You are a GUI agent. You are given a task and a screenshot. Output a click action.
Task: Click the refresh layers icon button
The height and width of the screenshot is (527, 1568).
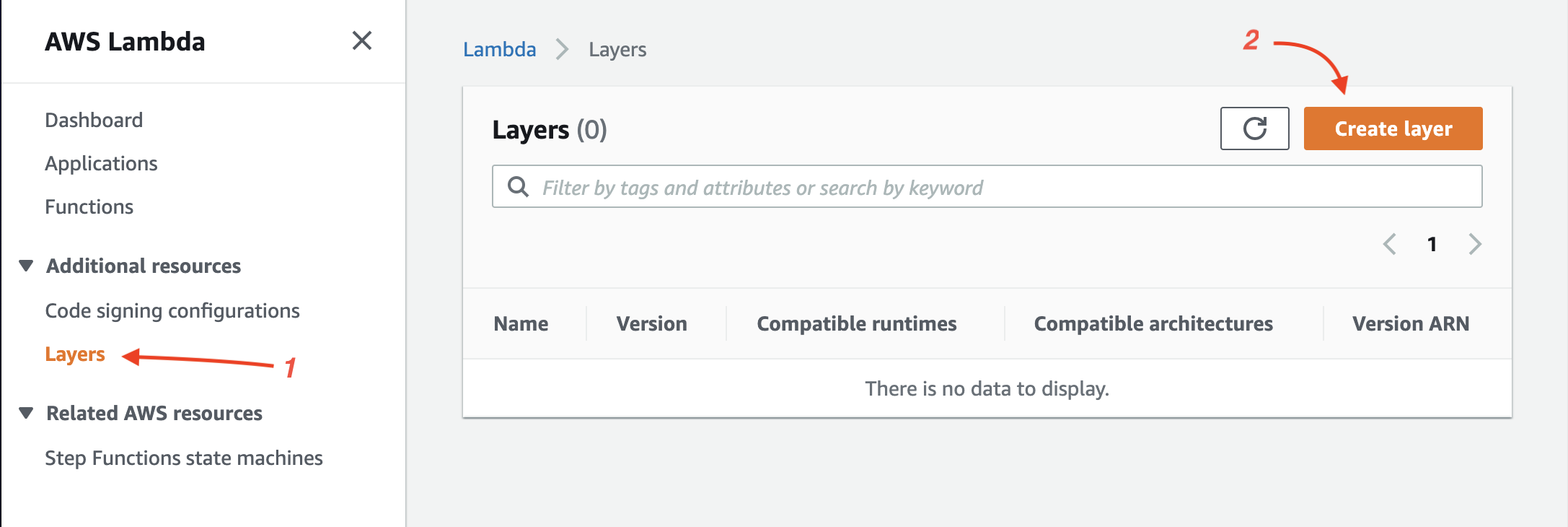click(x=1254, y=129)
